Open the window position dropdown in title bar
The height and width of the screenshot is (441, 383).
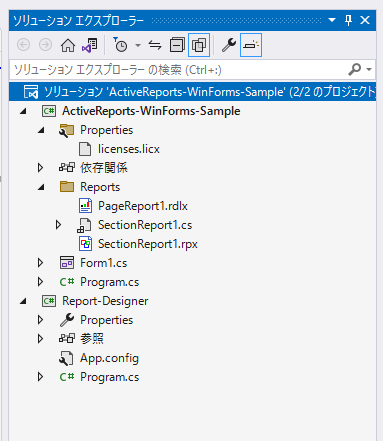point(332,20)
